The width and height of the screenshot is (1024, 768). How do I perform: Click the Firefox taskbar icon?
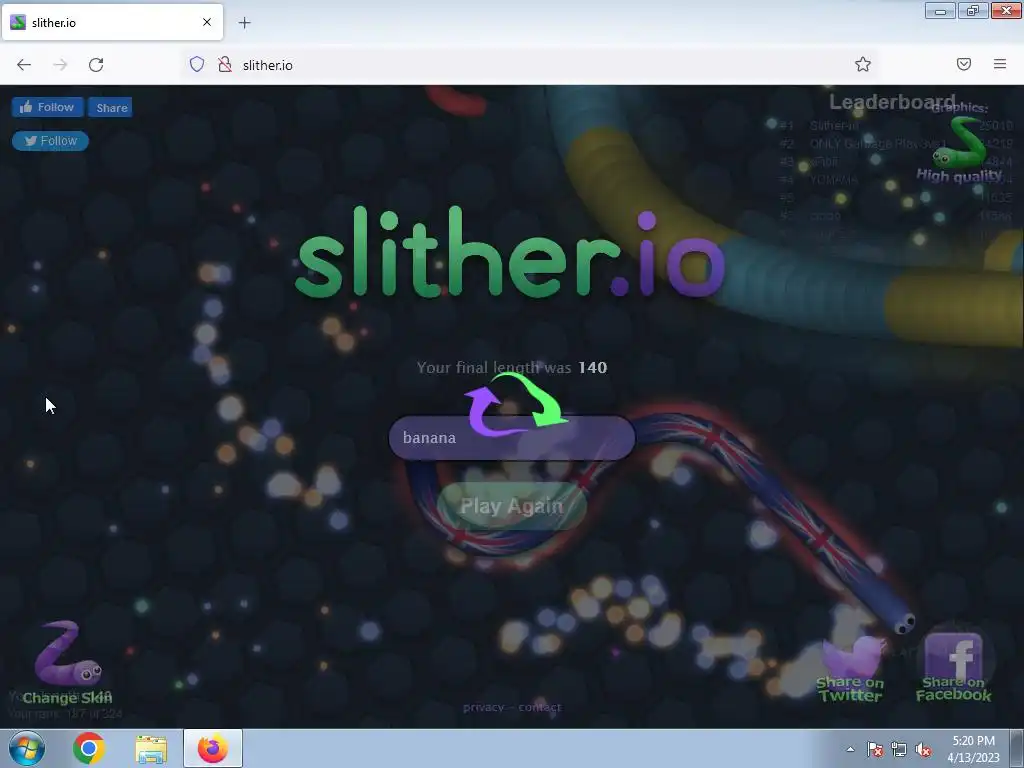click(213, 748)
